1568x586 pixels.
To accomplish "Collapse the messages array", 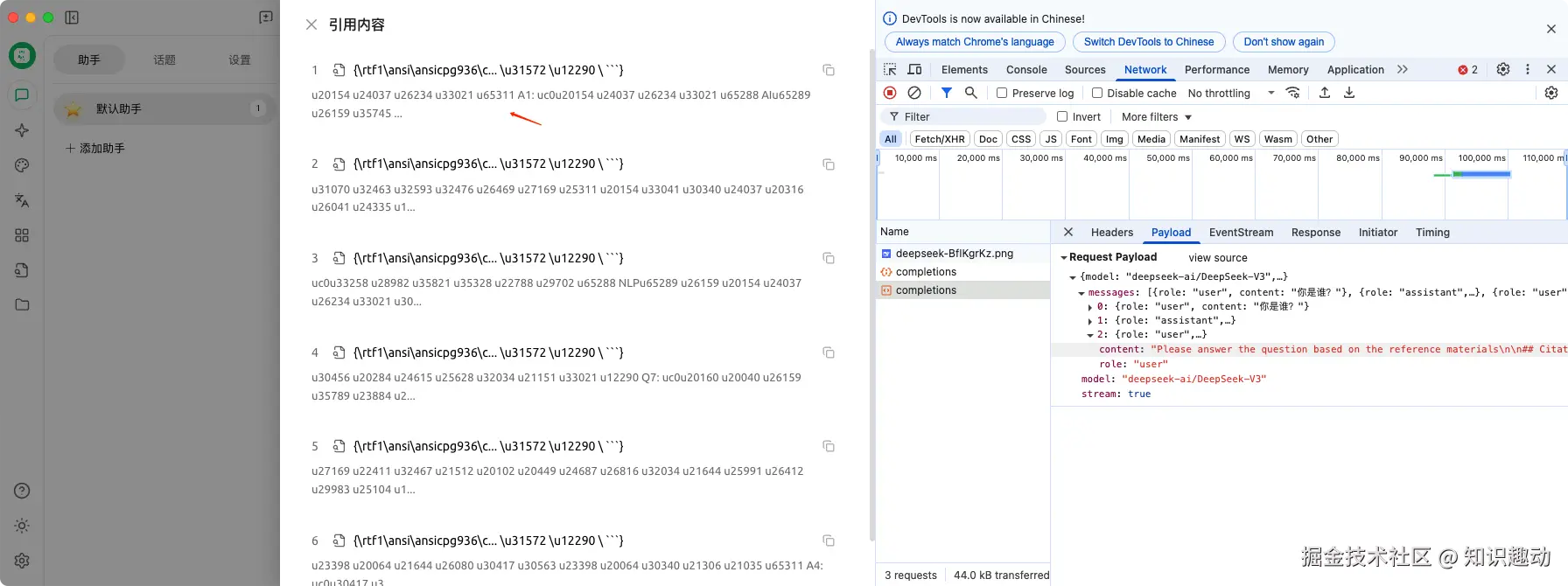I will pyautogui.click(x=1081, y=293).
